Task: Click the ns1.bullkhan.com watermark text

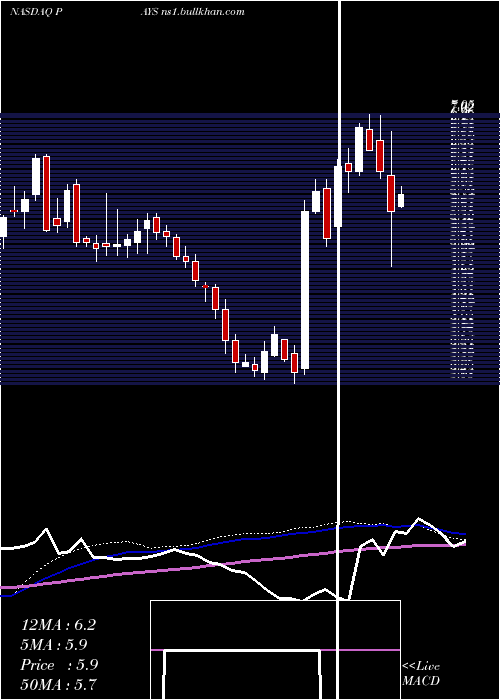Action: point(201,12)
